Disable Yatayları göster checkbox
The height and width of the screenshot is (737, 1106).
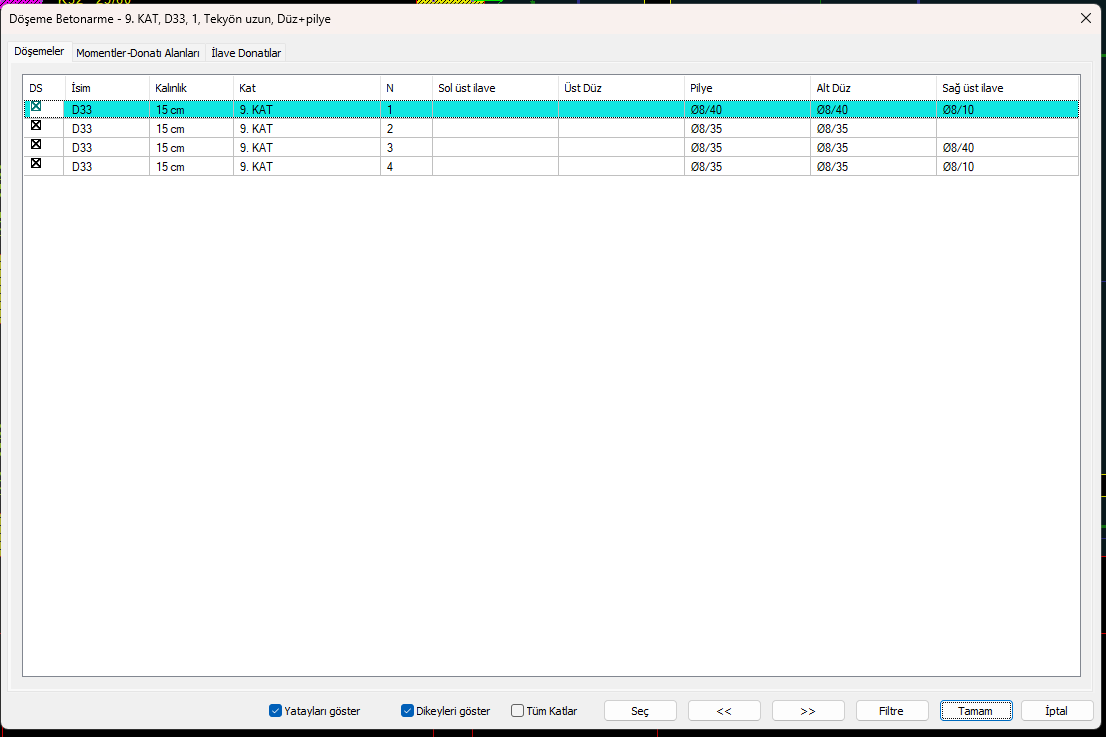point(276,711)
